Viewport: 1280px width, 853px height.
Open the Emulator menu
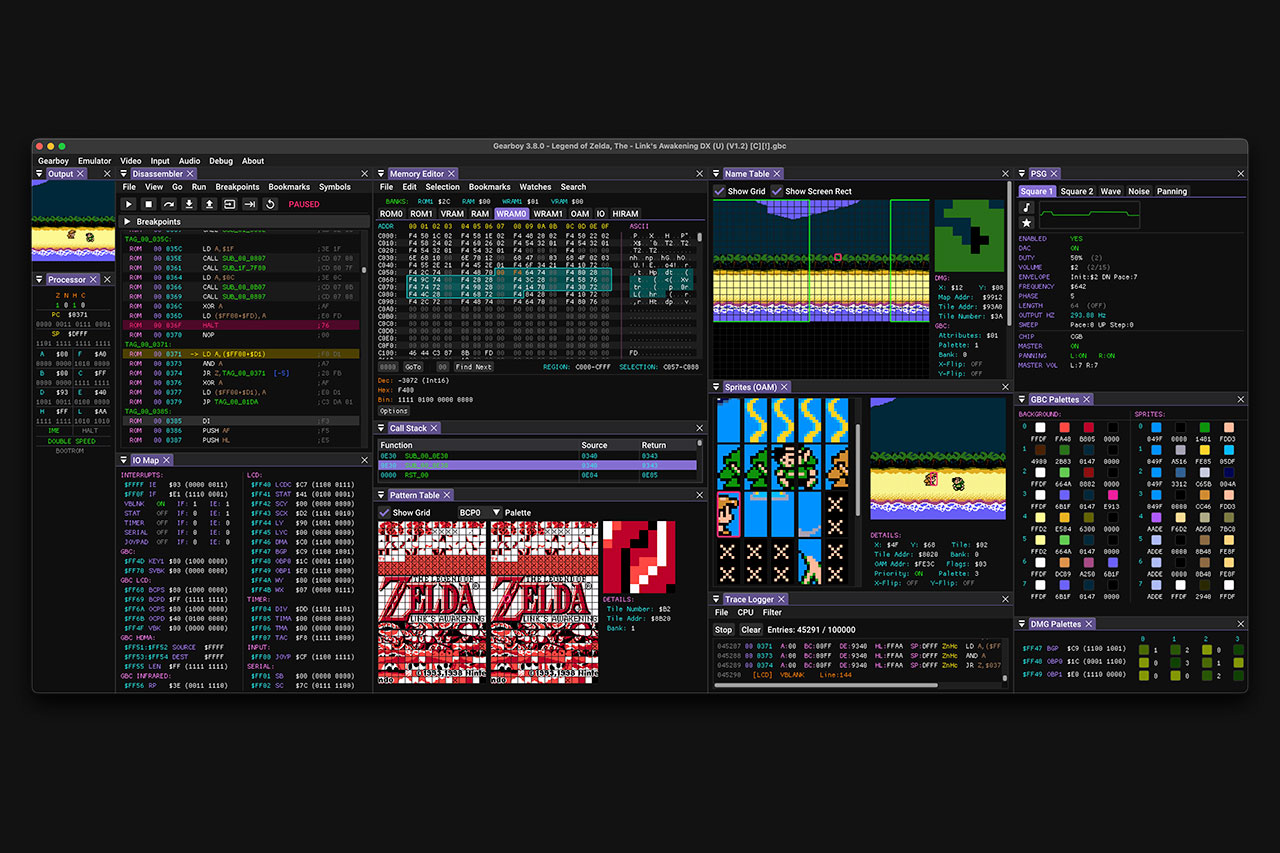(x=95, y=161)
